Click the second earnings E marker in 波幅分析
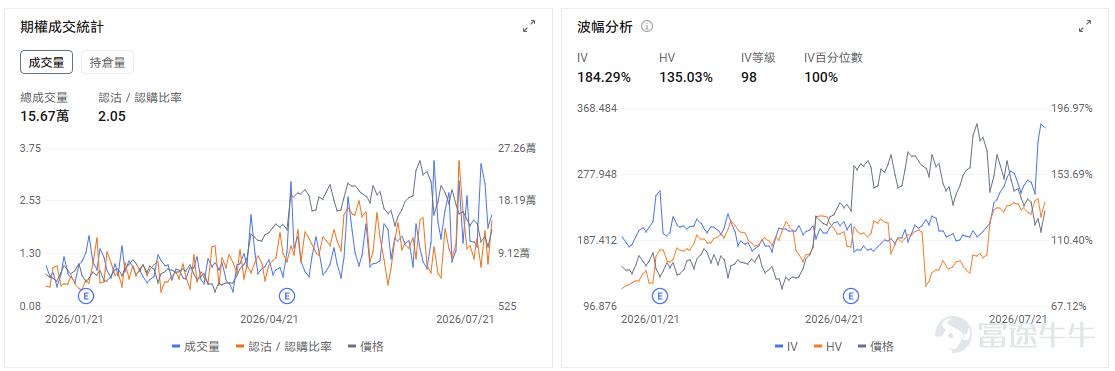The image size is (1115, 371). pyautogui.click(x=850, y=295)
